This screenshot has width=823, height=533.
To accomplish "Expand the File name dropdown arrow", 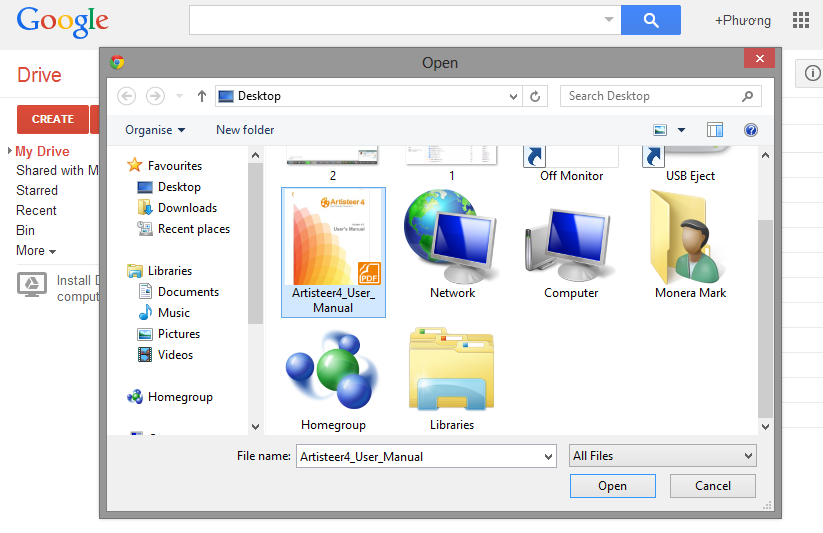I will [x=548, y=457].
